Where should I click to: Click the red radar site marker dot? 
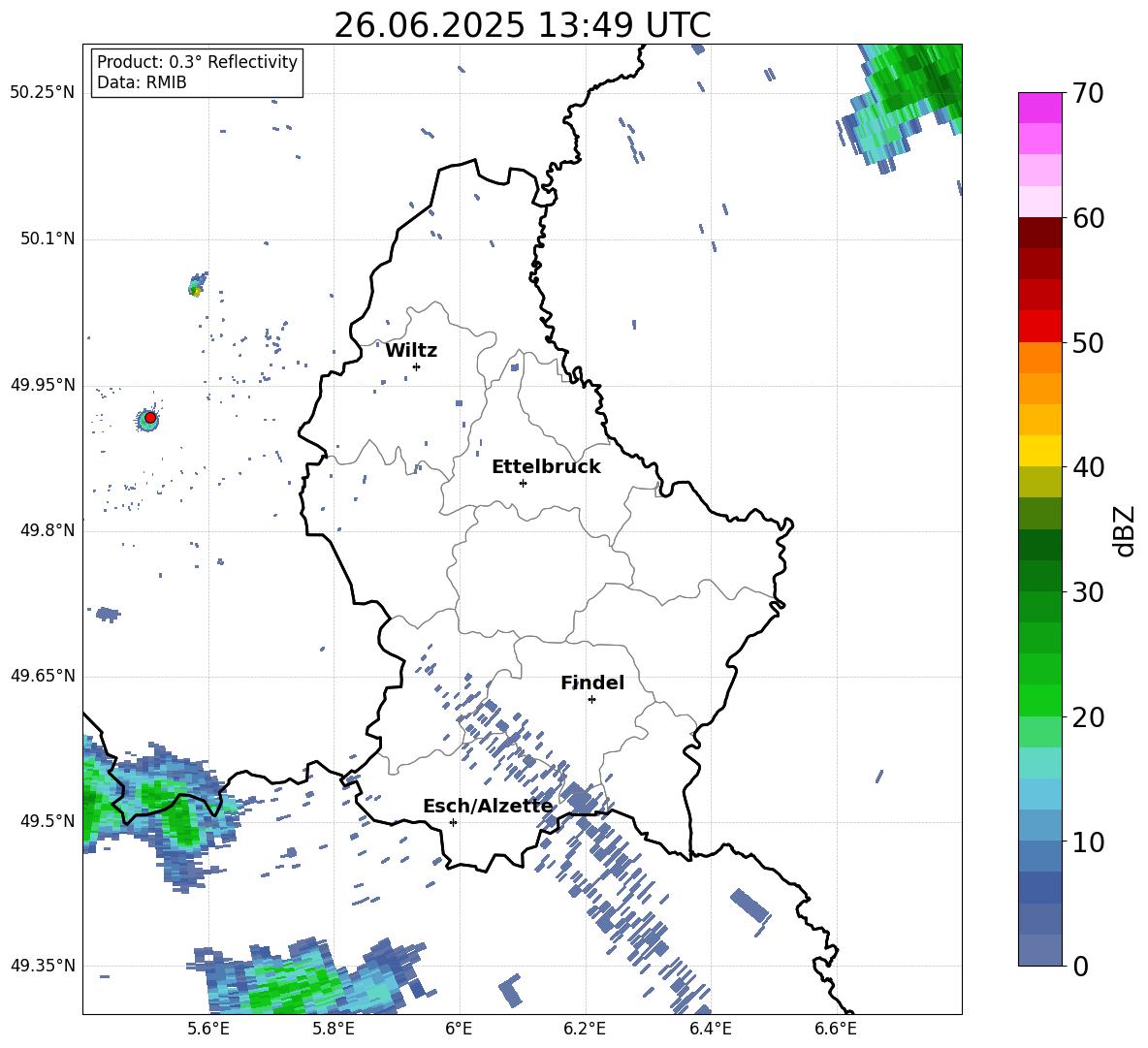(x=150, y=418)
